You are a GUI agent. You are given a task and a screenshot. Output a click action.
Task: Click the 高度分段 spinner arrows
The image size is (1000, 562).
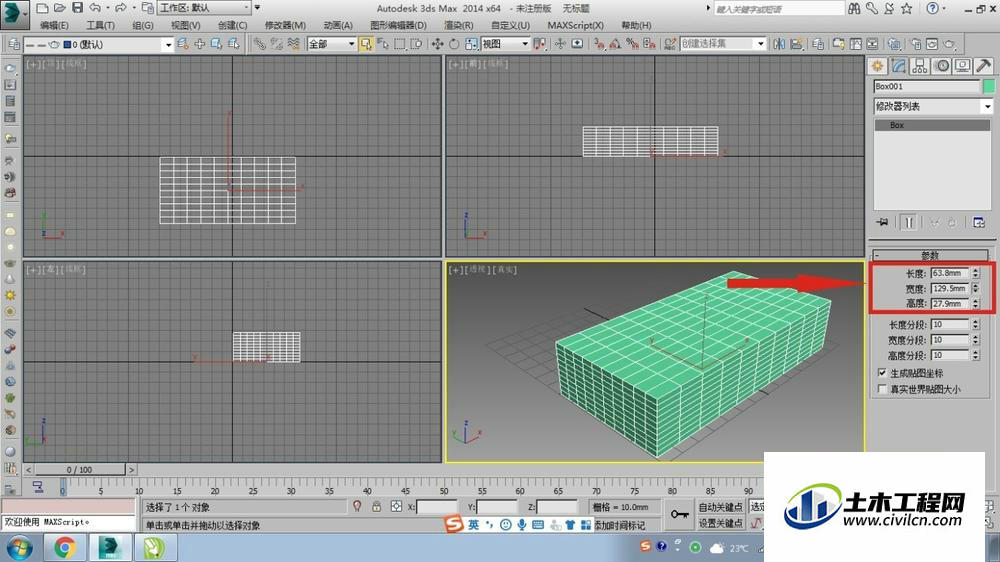[976, 355]
